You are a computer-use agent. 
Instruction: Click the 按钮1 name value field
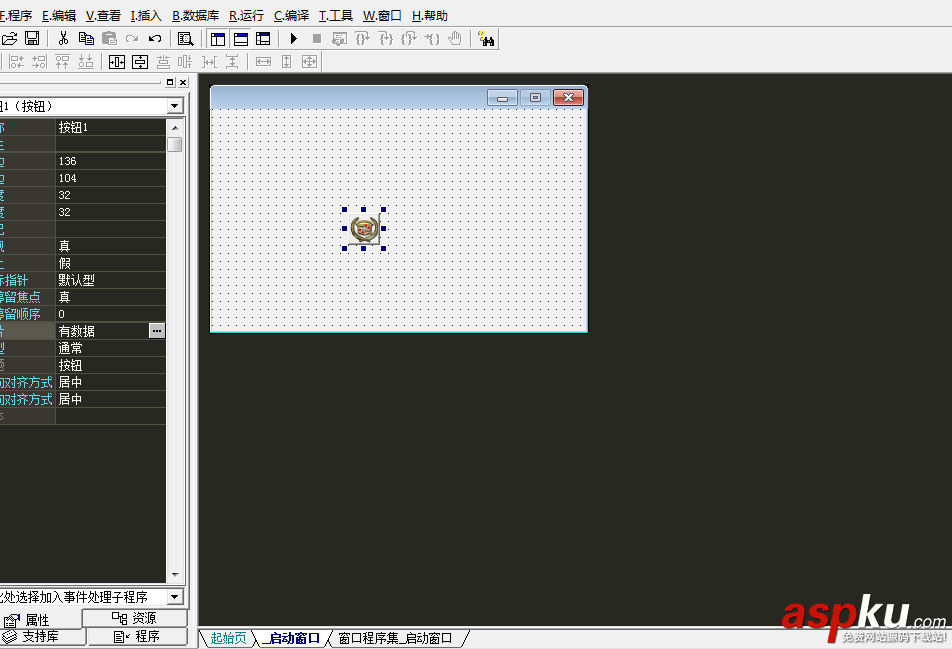pyautogui.click(x=110, y=127)
